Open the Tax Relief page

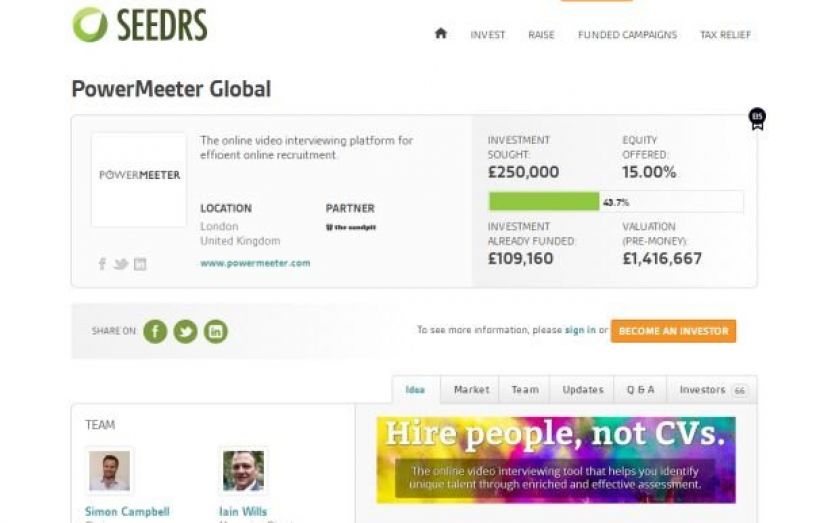pyautogui.click(x=725, y=35)
